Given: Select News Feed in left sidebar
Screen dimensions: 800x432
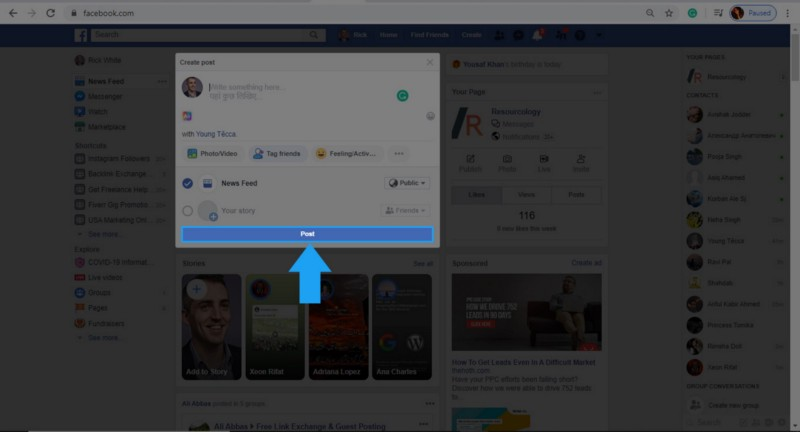Looking at the screenshot, I should click(x=106, y=82).
